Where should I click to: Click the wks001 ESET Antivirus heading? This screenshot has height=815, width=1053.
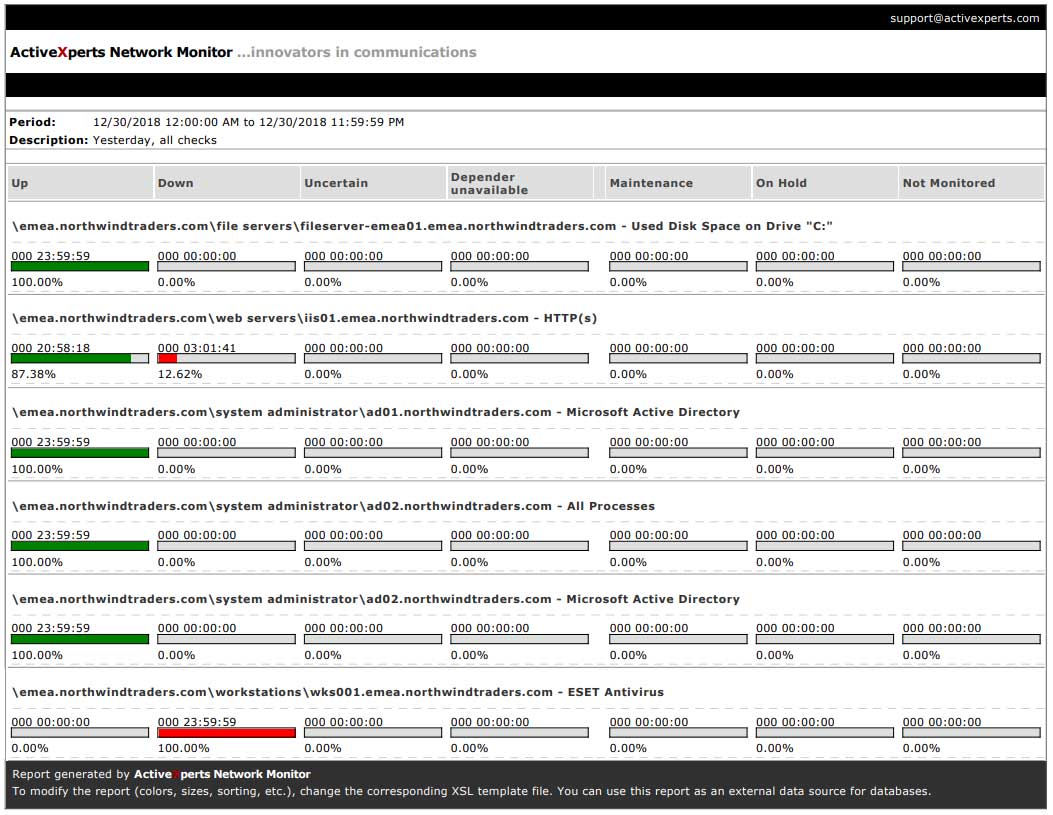pyautogui.click(x=337, y=692)
